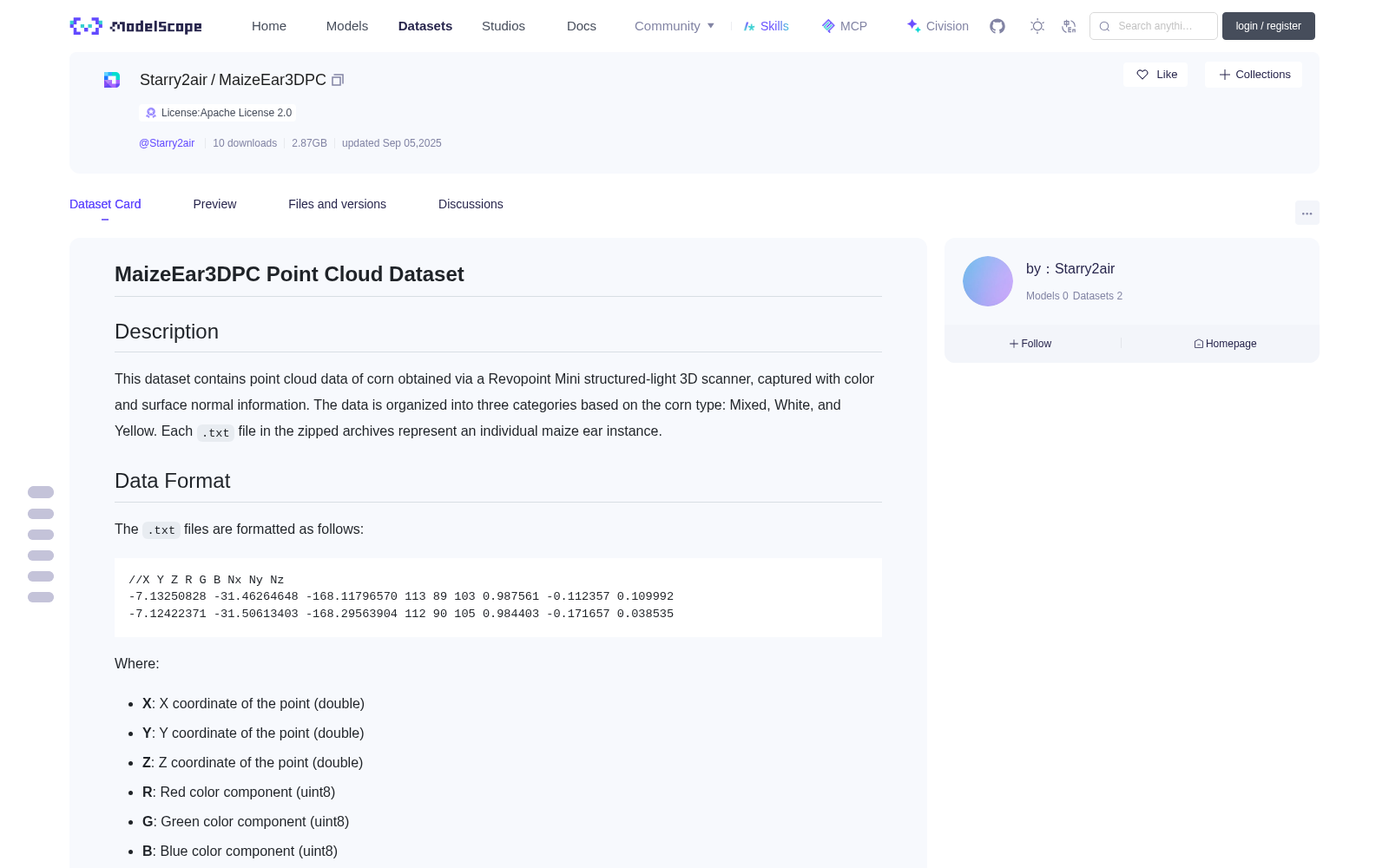Image resolution: width=1389 pixels, height=868 pixels.
Task: Click the '.txt' code tag after 'Each'
Action: (215, 432)
